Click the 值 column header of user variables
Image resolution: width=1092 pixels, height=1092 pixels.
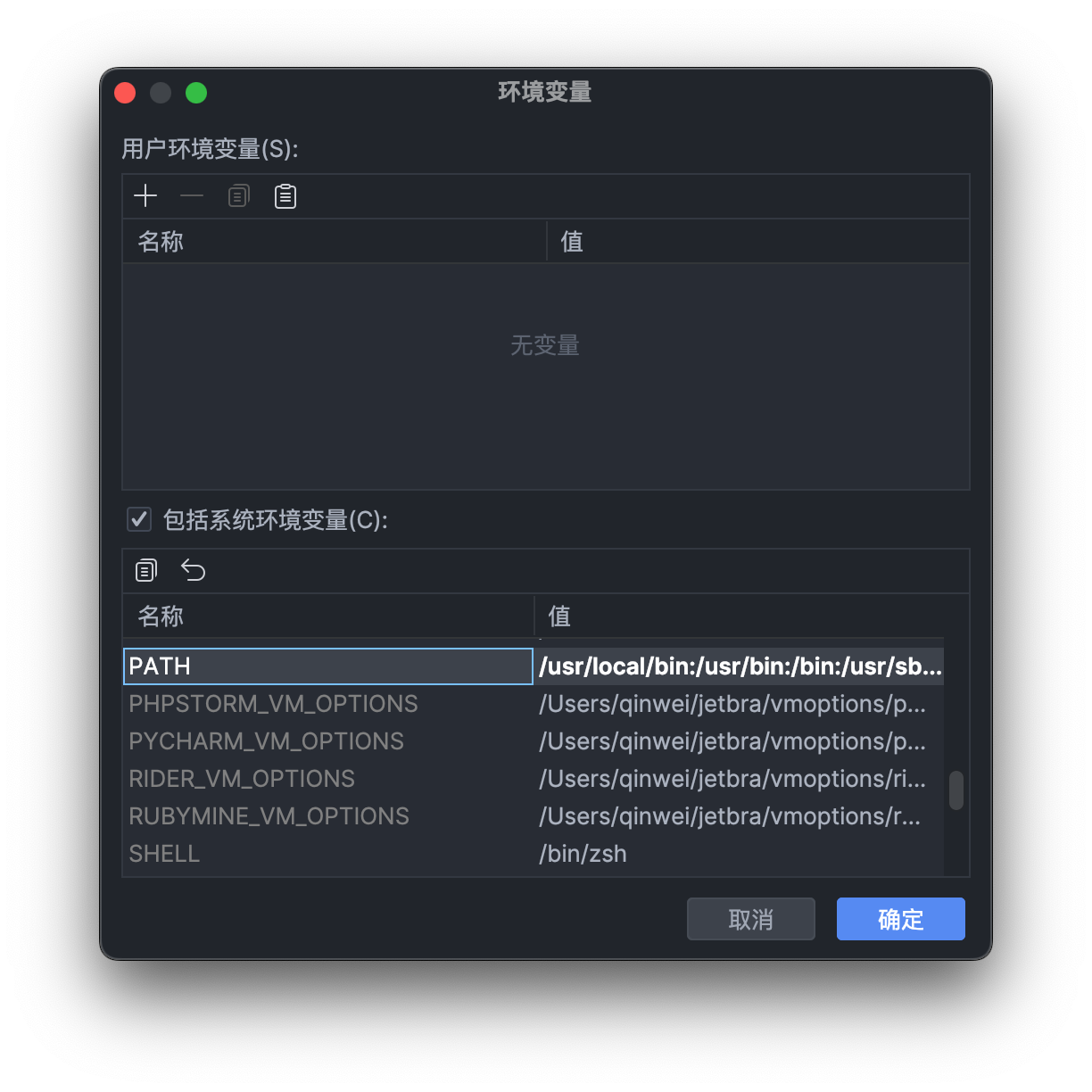572,241
